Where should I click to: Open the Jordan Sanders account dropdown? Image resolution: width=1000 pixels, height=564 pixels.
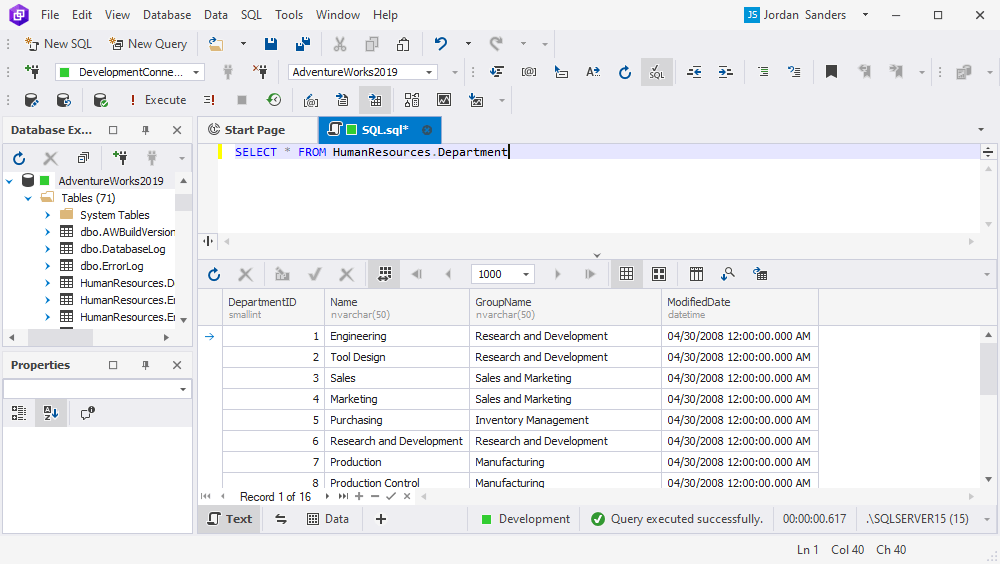pos(865,15)
